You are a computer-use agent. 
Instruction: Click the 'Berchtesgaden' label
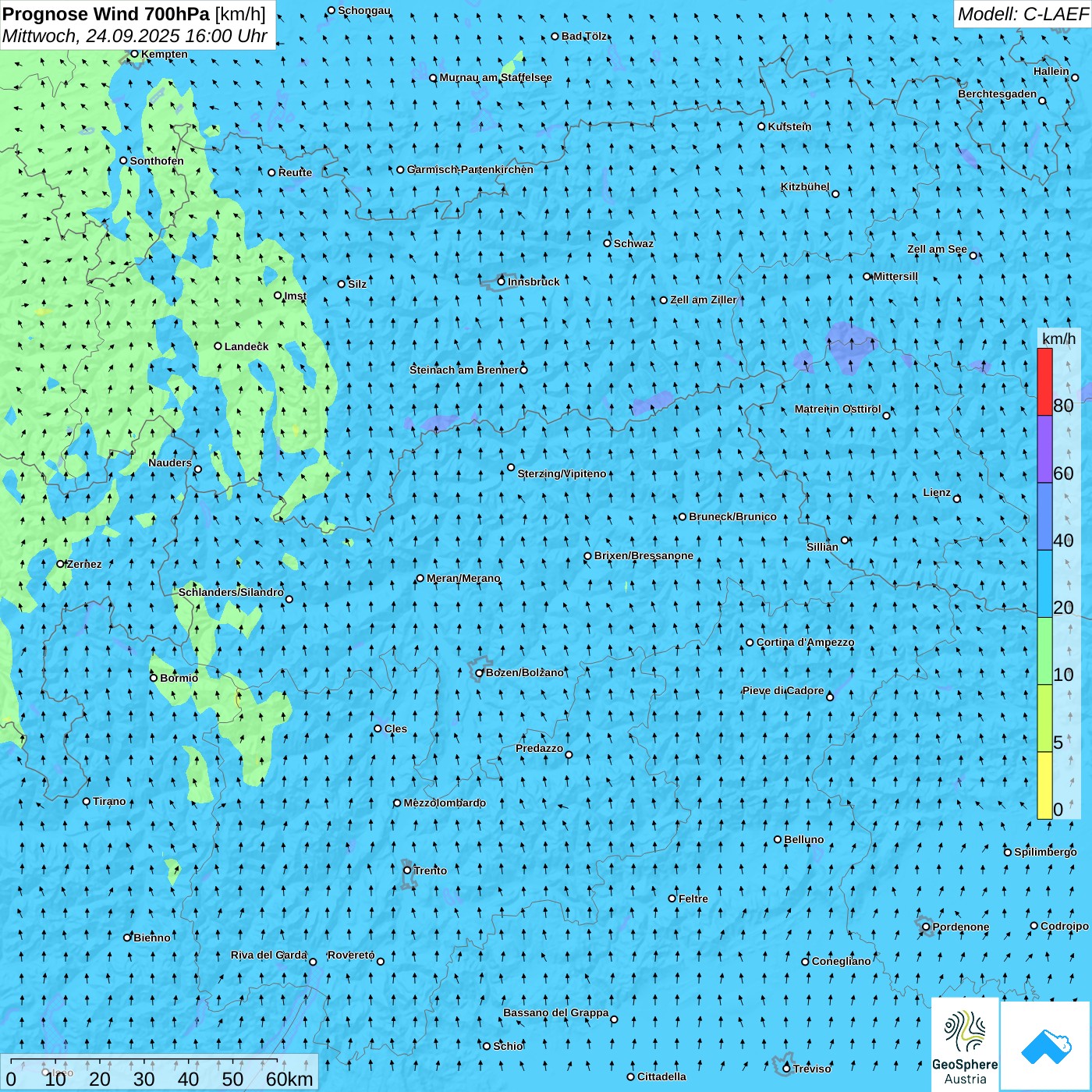[998, 94]
